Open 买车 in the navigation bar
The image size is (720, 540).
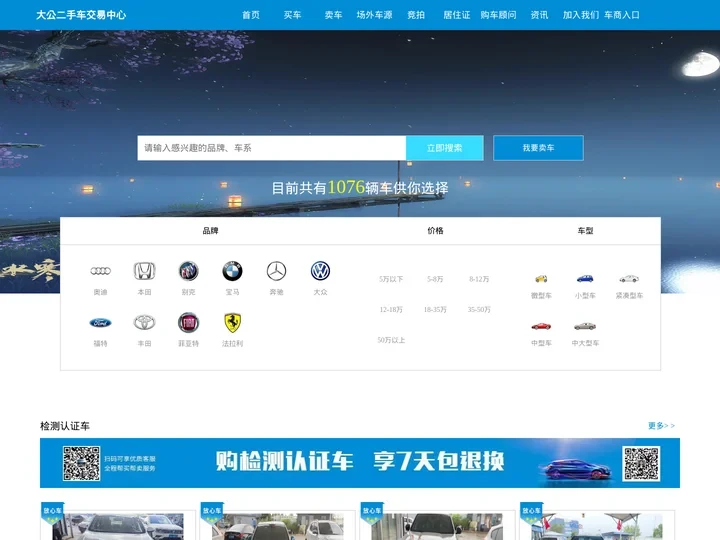coord(292,15)
